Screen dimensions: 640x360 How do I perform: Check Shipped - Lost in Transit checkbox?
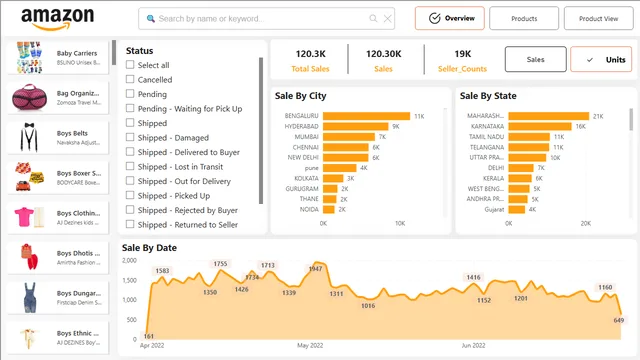pos(130,166)
